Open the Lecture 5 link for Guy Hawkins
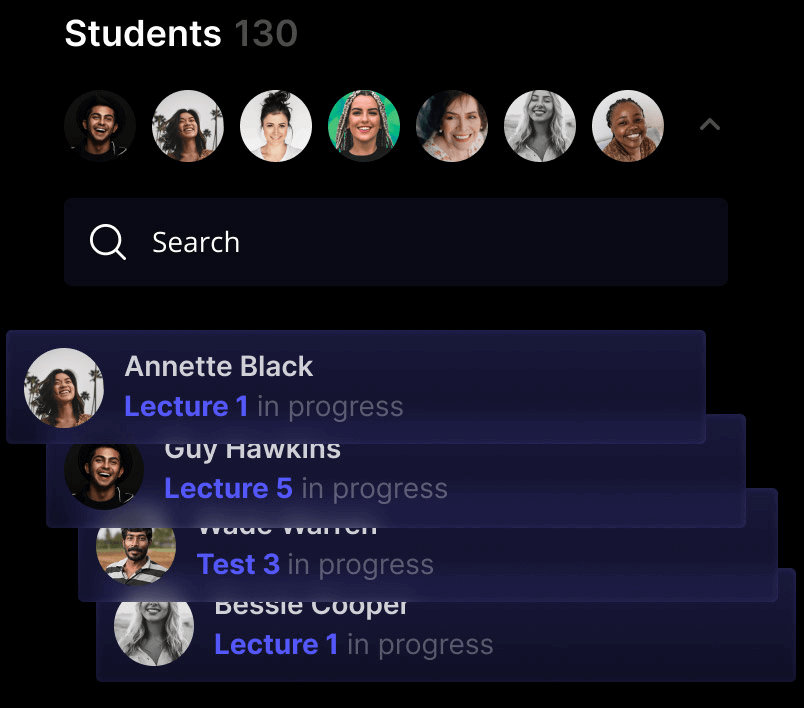 [228, 488]
